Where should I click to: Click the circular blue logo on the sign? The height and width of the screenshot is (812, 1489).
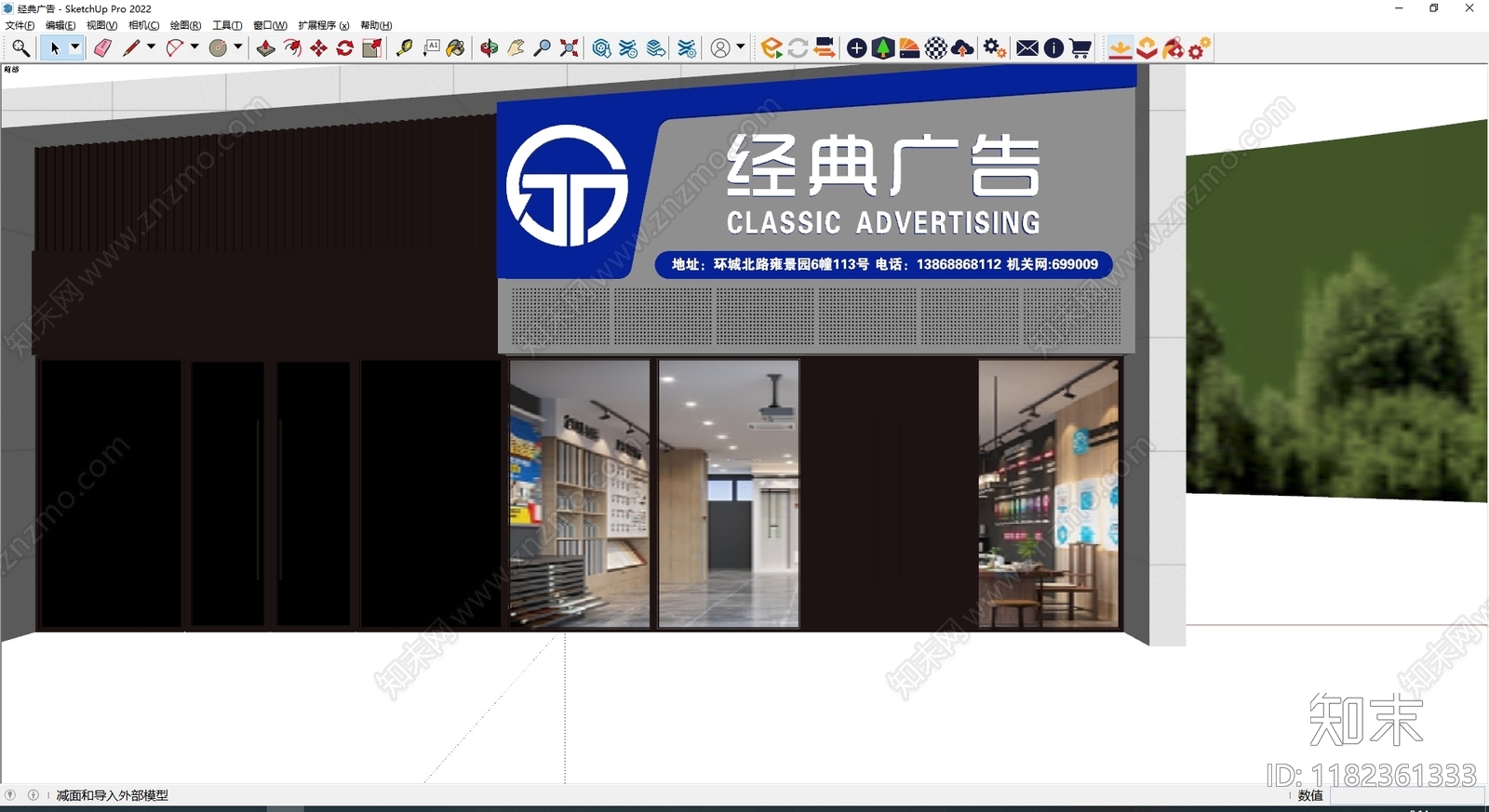tap(567, 185)
